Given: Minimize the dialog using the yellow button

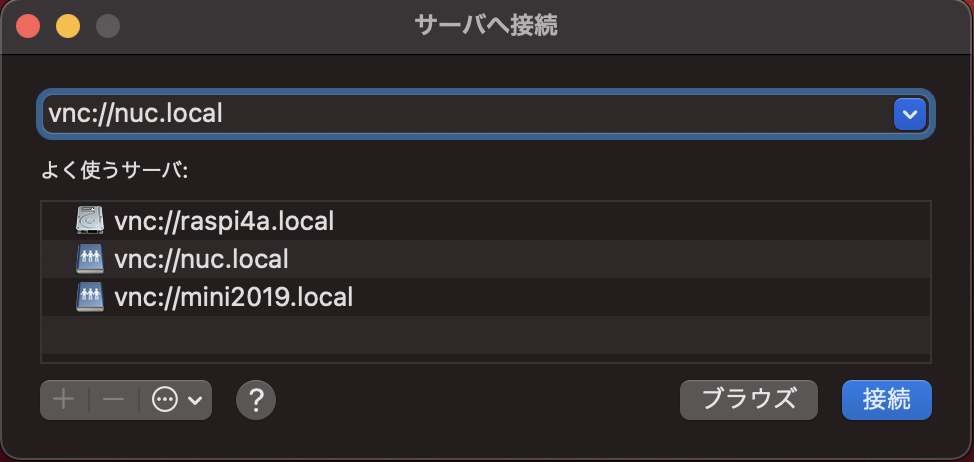Looking at the screenshot, I should tap(68, 27).
